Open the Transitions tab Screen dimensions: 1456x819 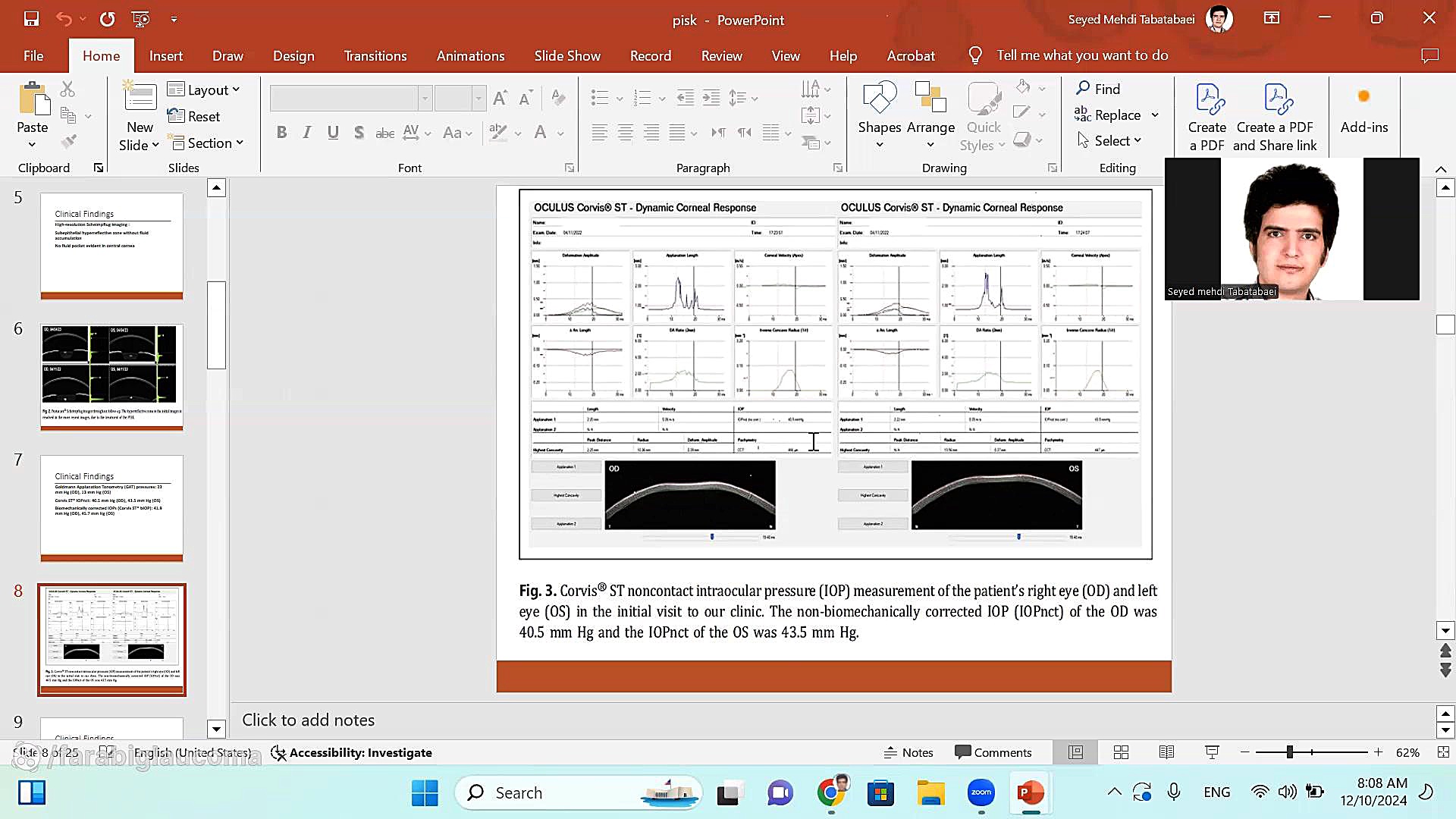click(x=375, y=55)
